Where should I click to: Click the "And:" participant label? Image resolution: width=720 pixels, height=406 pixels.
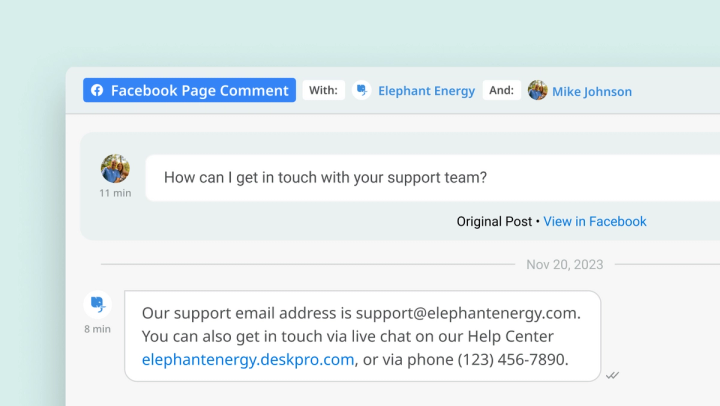click(x=502, y=91)
